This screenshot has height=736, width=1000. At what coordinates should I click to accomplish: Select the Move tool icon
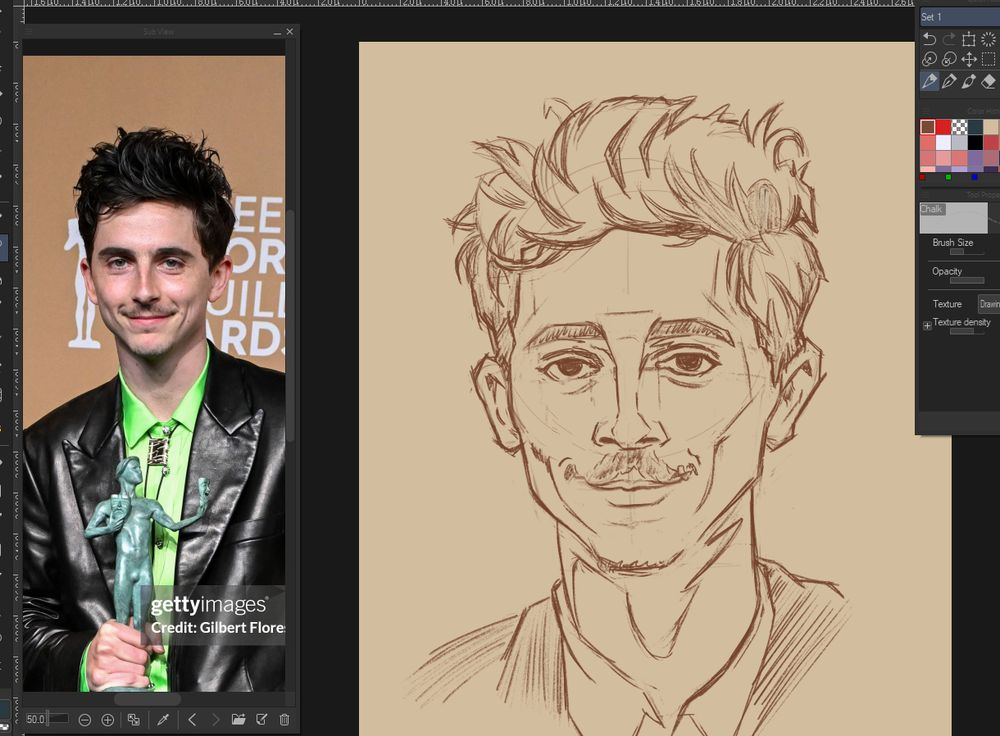968,58
